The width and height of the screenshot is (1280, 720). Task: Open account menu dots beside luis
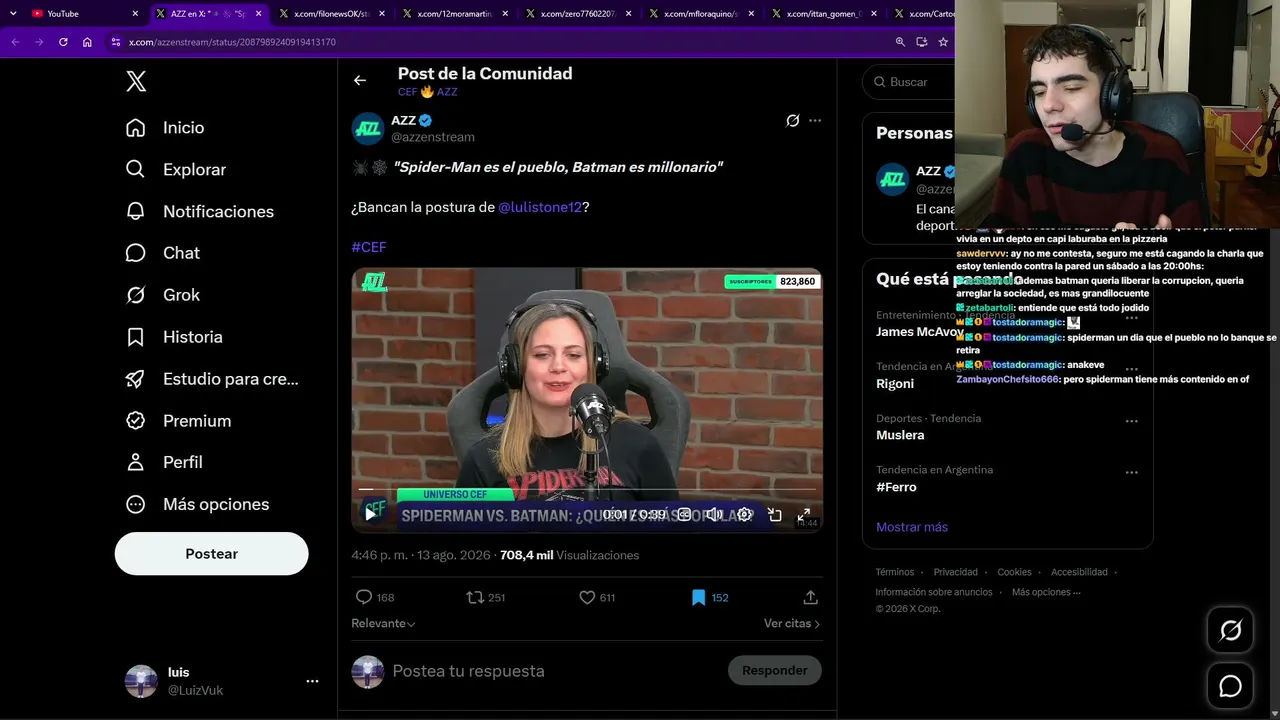click(312, 681)
